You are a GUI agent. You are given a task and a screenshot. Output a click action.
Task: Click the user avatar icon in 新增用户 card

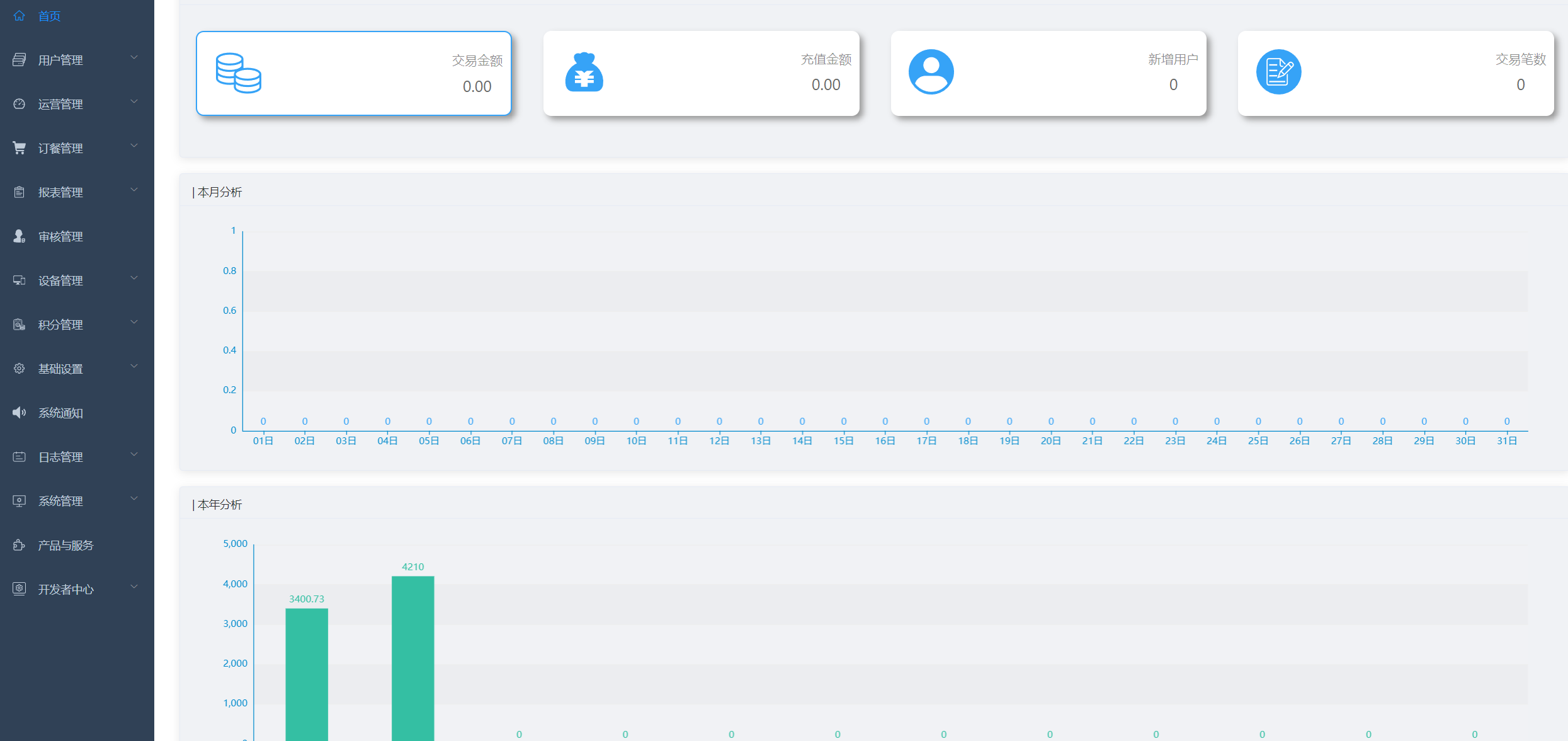click(931, 72)
